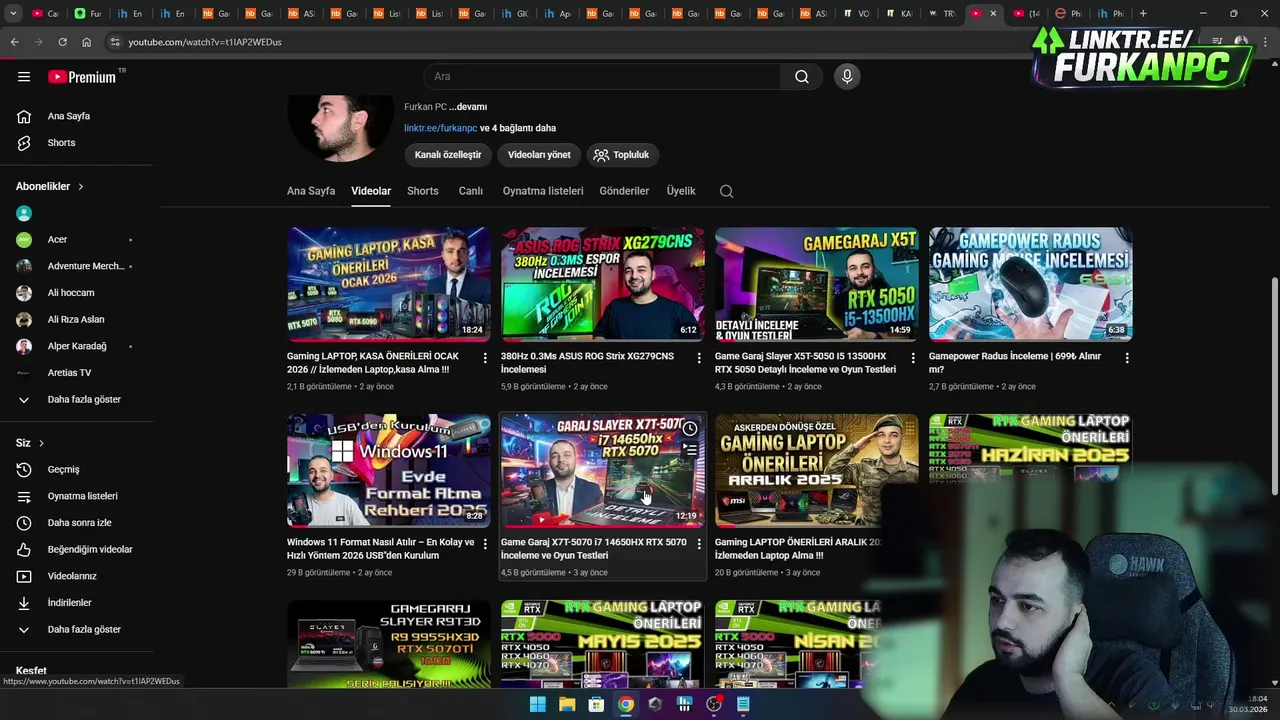Open Windows 11 Format Nasıl Atılır video title
1280x720 pixels.
pyautogui.click(x=381, y=549)
